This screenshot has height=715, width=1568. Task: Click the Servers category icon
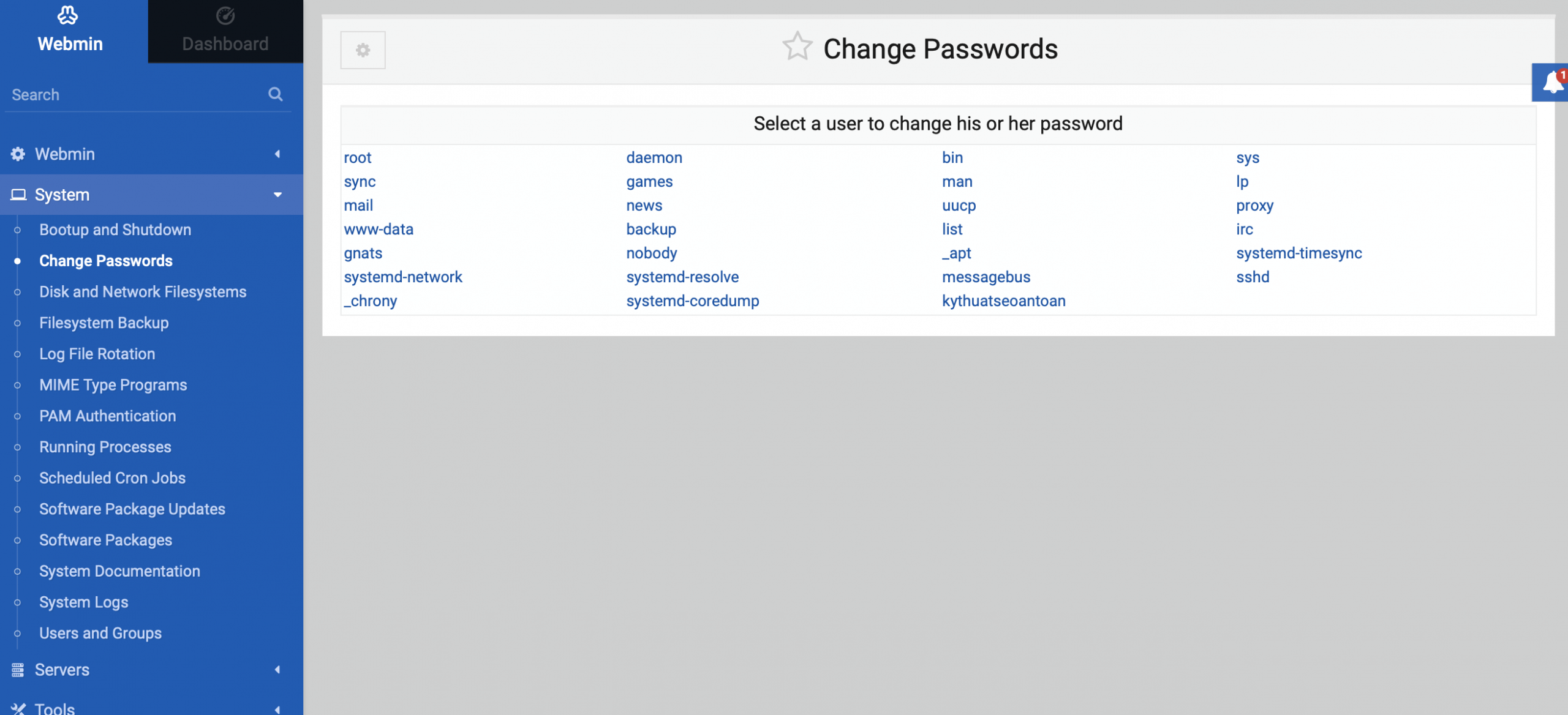(18, 670)
